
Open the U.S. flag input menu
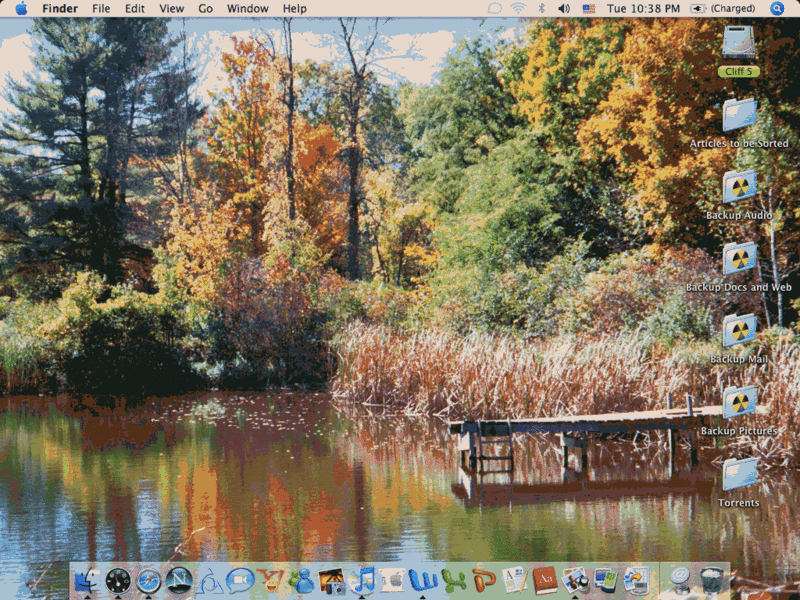[x=589, y=9]
